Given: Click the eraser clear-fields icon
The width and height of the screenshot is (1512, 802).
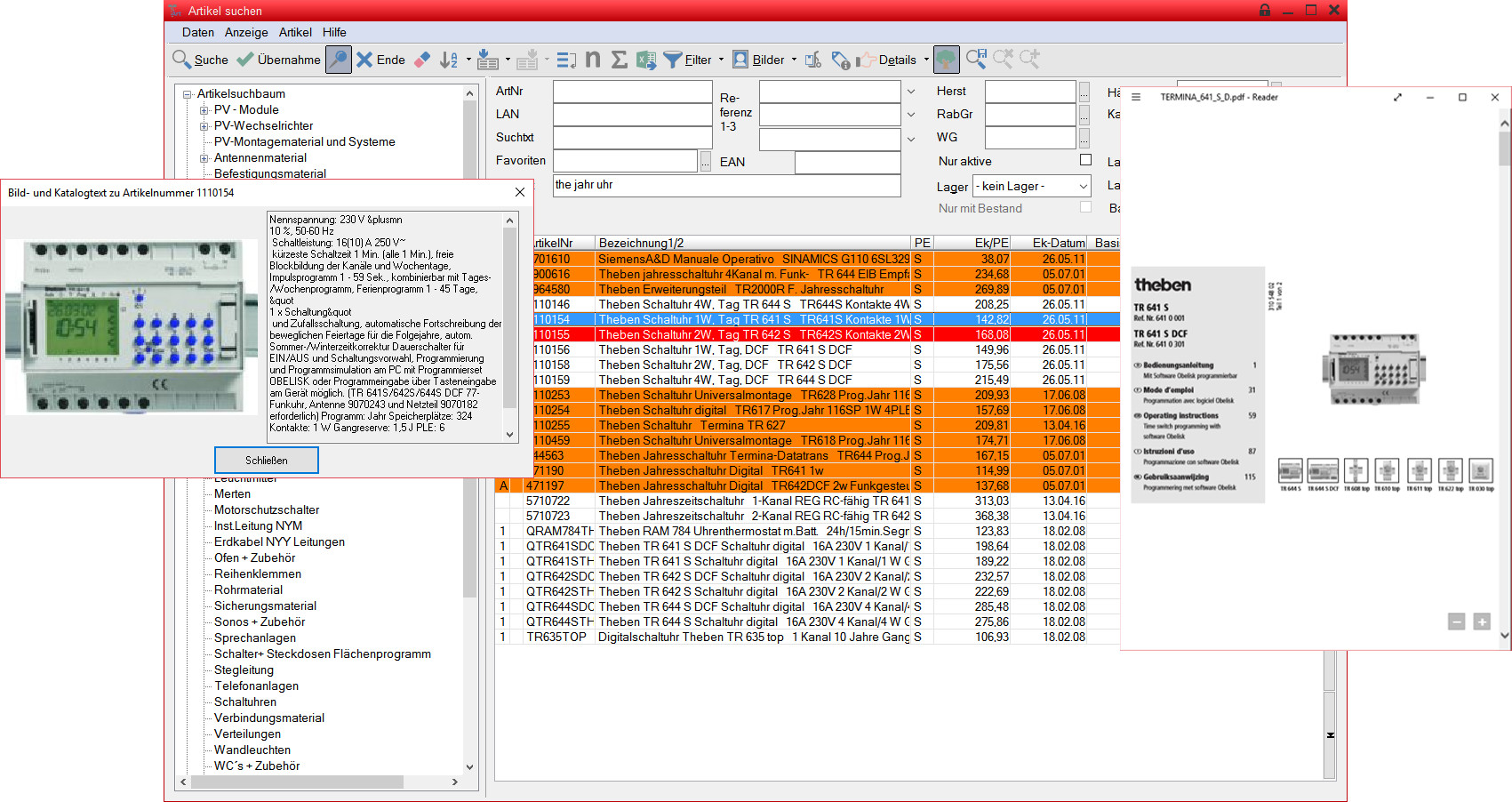Looking at the screenshot, I should pos(422,60).
